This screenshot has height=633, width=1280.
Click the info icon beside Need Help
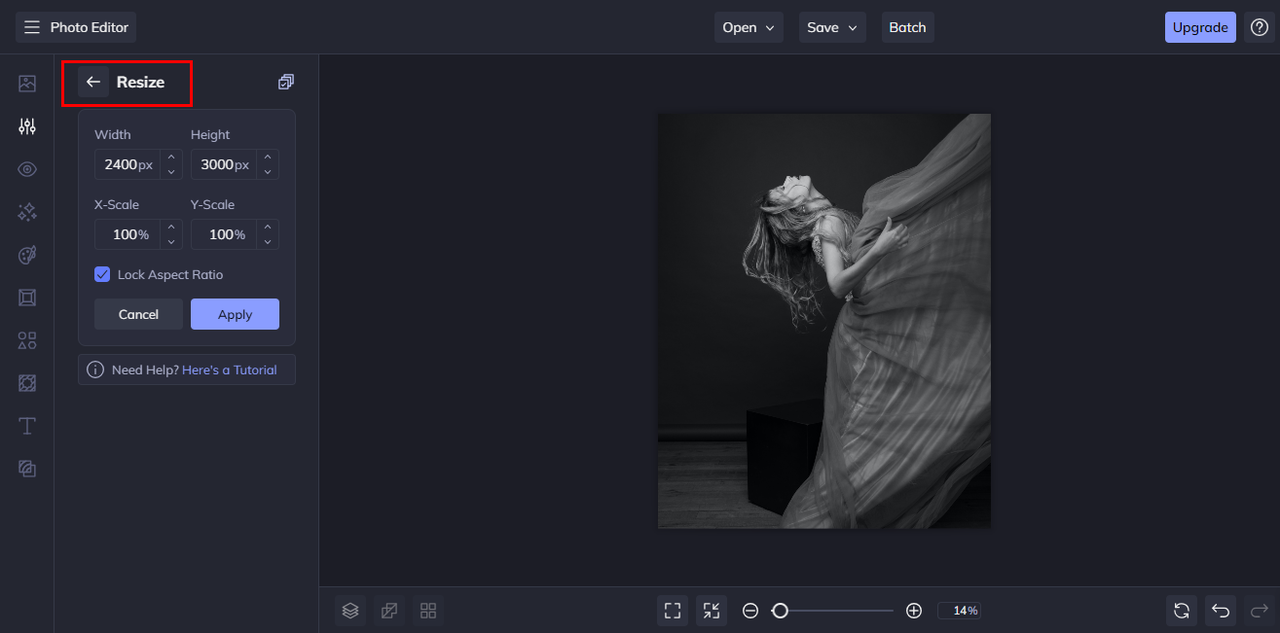point(95,370)
